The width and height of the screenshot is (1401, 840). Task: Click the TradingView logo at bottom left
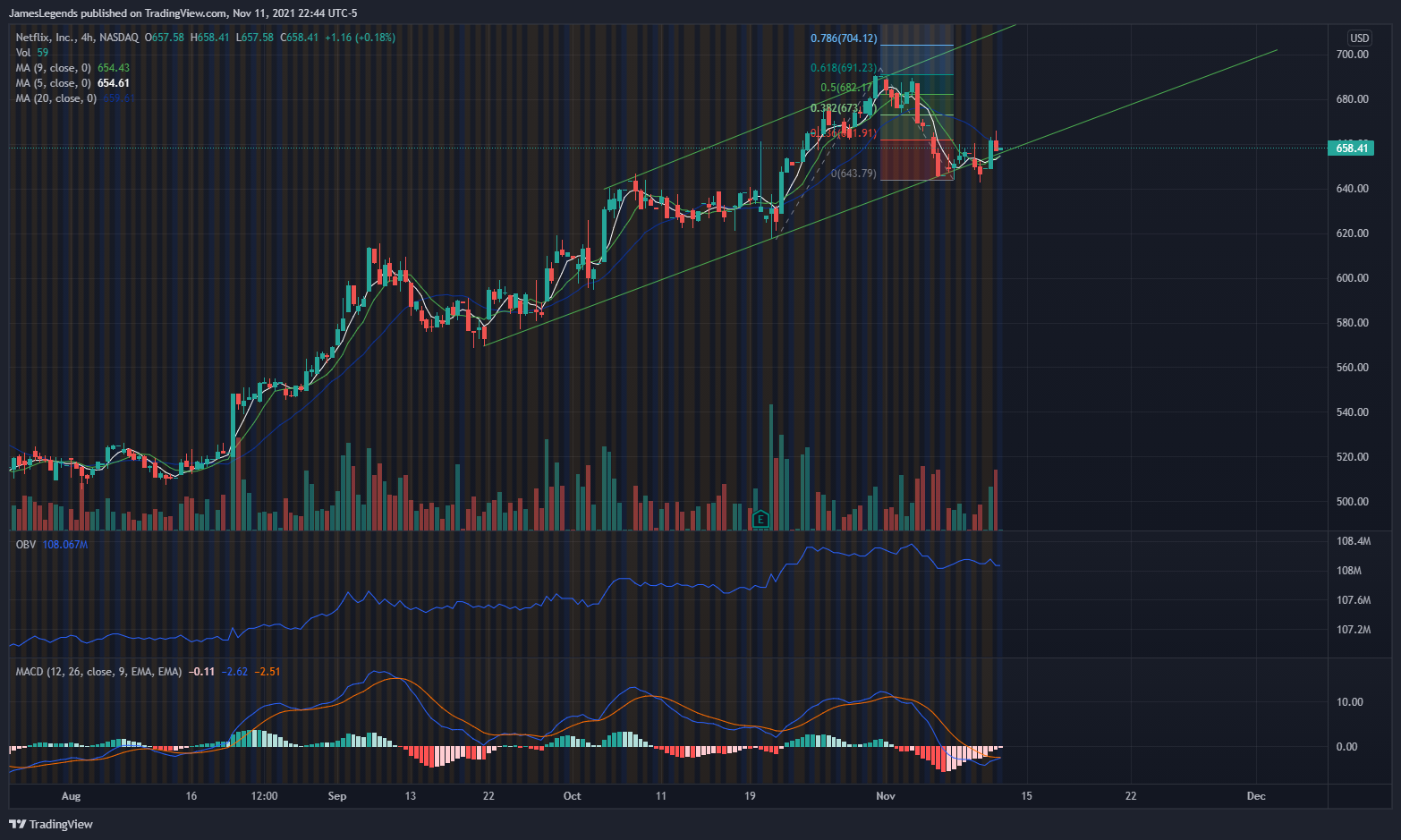pos(51,824)
